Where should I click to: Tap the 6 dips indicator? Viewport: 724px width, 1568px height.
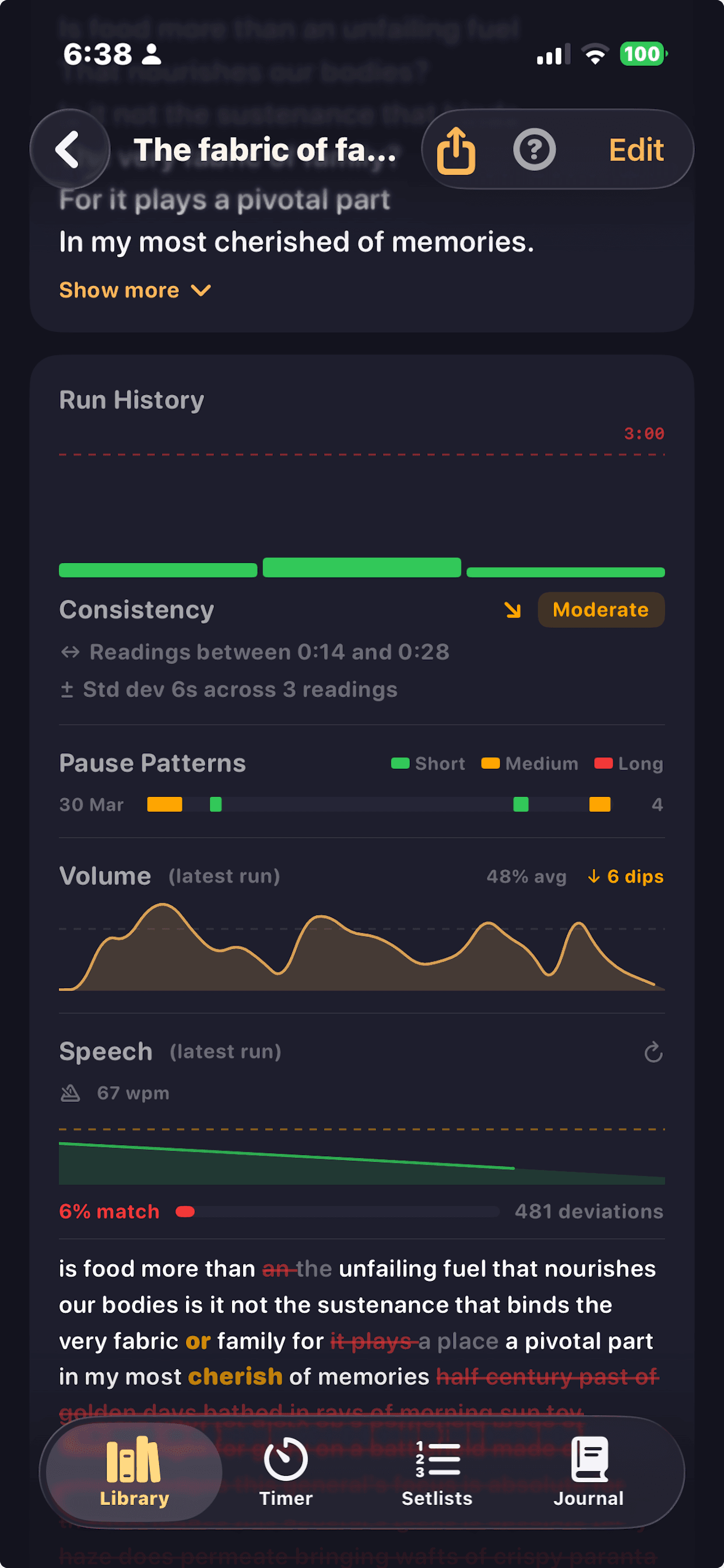tap(625, 877)
